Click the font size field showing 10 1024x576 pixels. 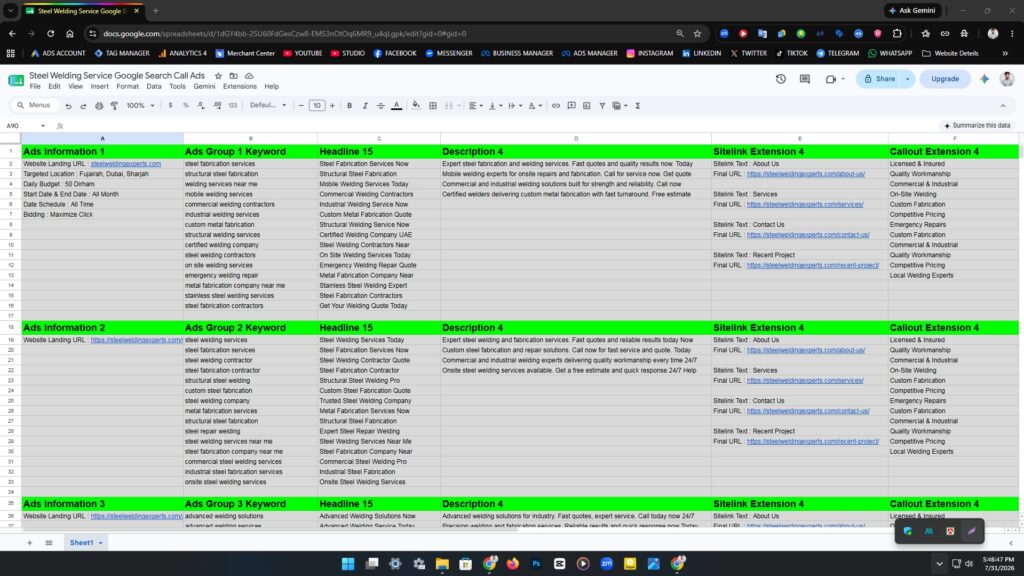(317, 105)
